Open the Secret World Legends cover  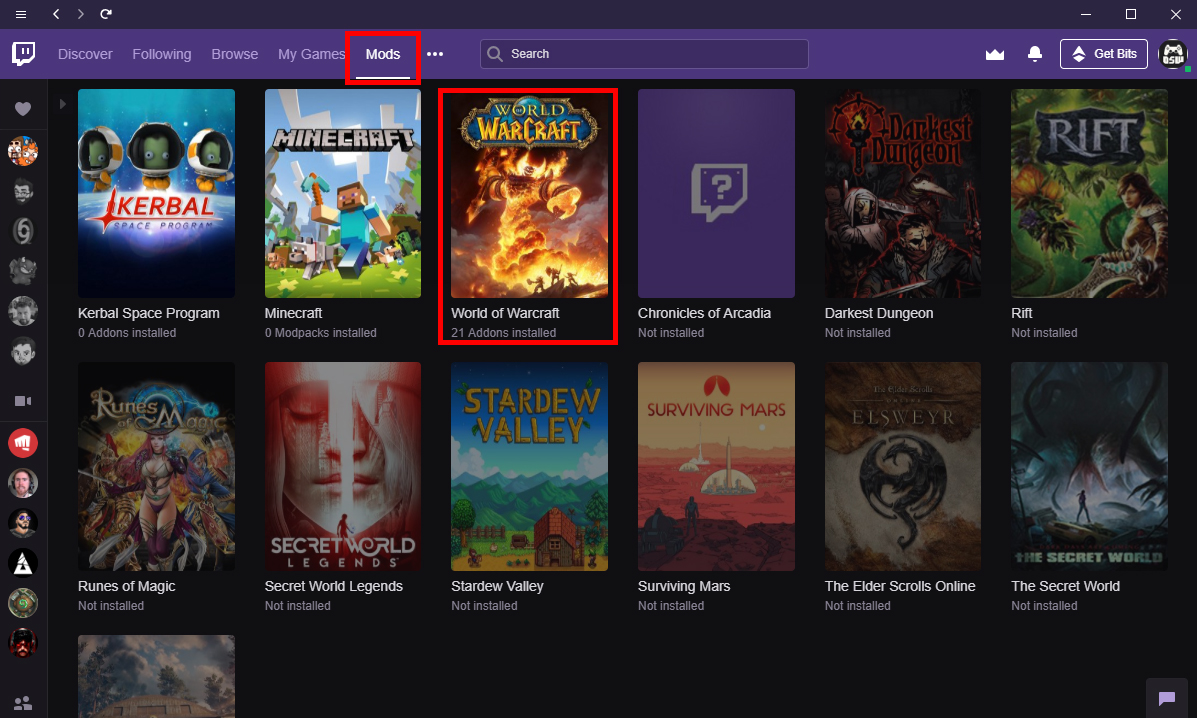click(x=343, y=466)
